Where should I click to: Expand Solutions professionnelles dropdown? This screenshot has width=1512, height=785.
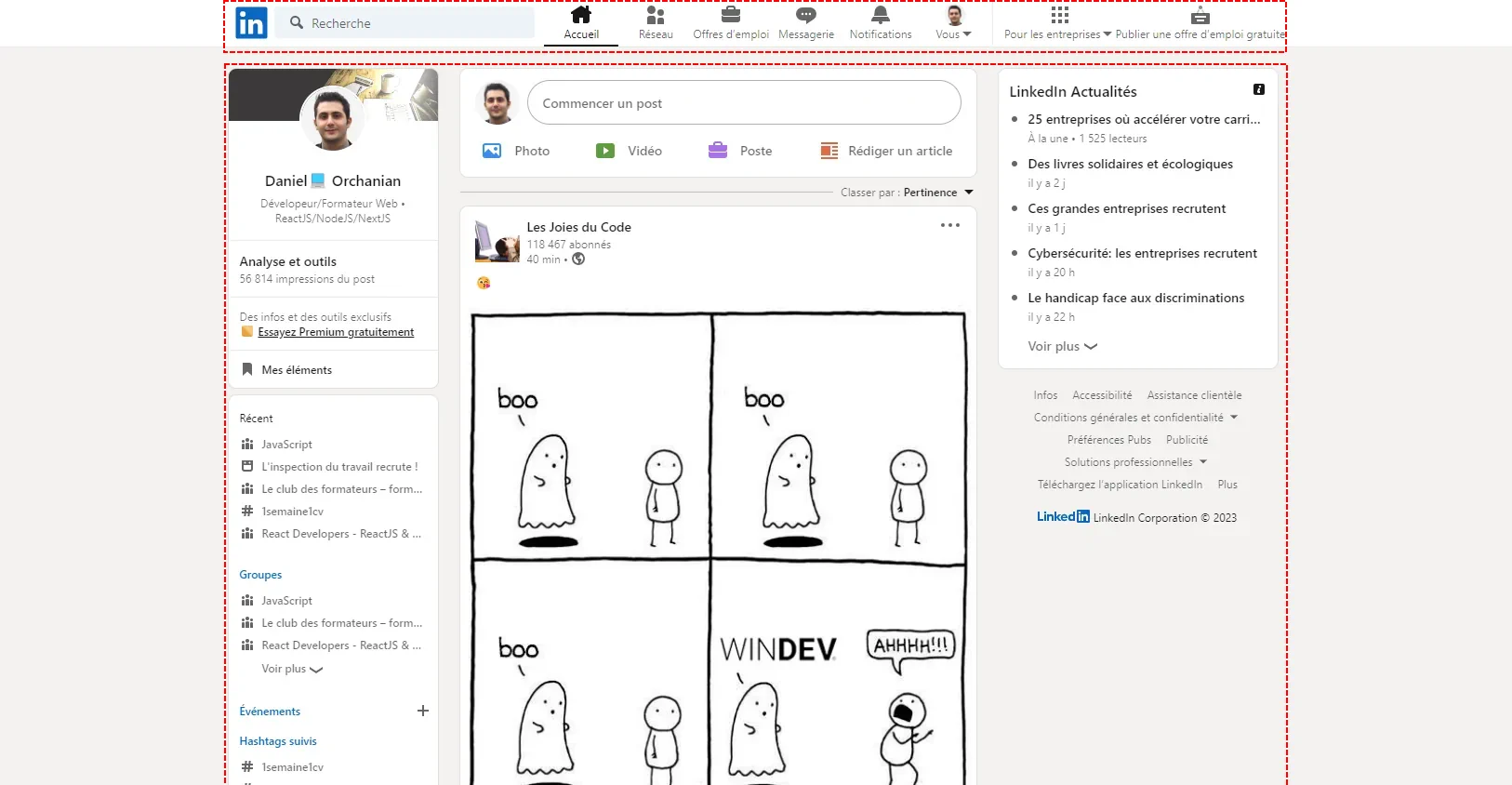coord(1135,462)
